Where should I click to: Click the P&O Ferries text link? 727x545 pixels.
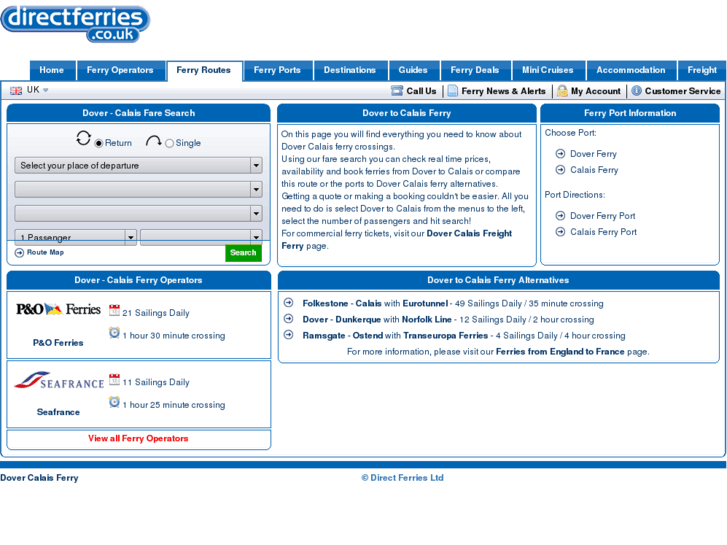click(58, 343)
